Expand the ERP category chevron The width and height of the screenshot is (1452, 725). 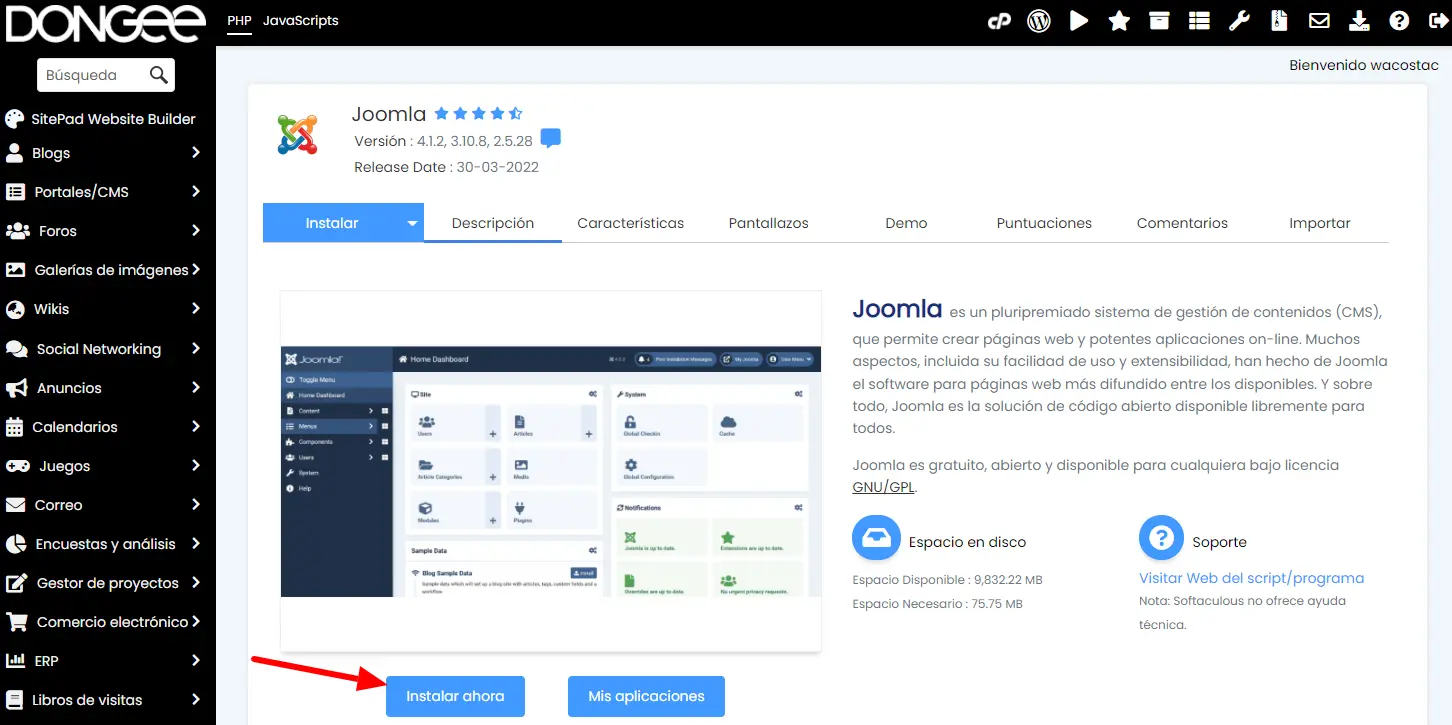[196, 661]
